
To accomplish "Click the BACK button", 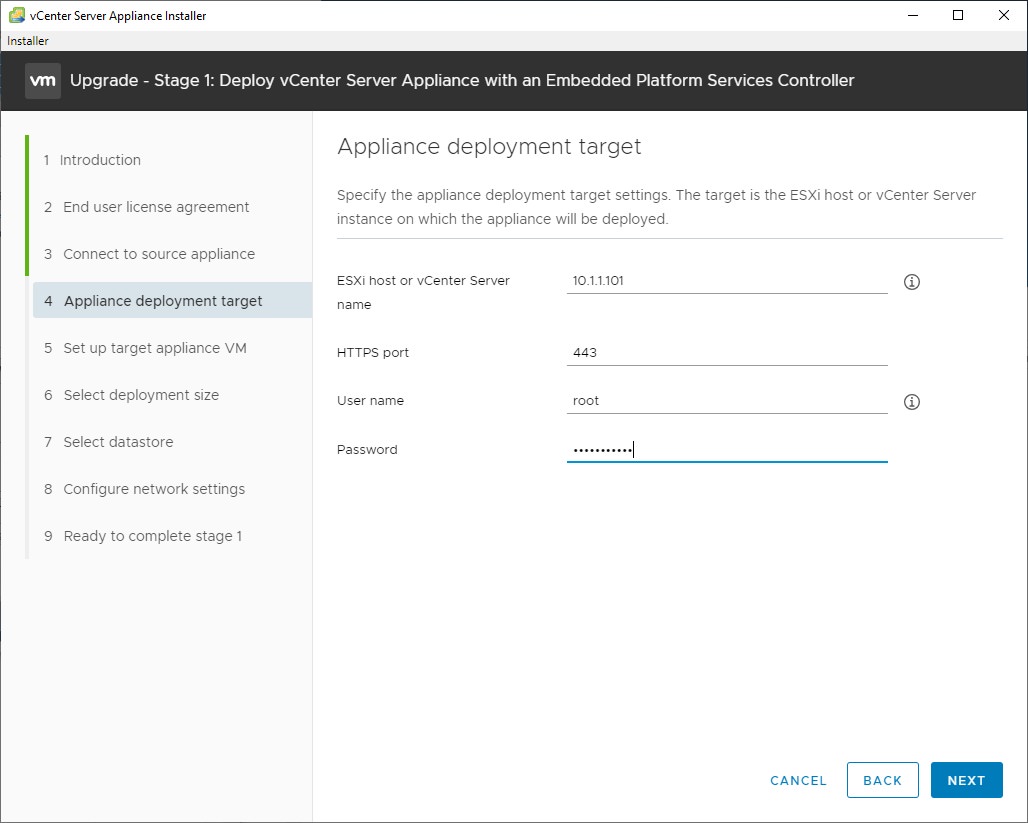I will pyautogui.click(x=882, y=780).
